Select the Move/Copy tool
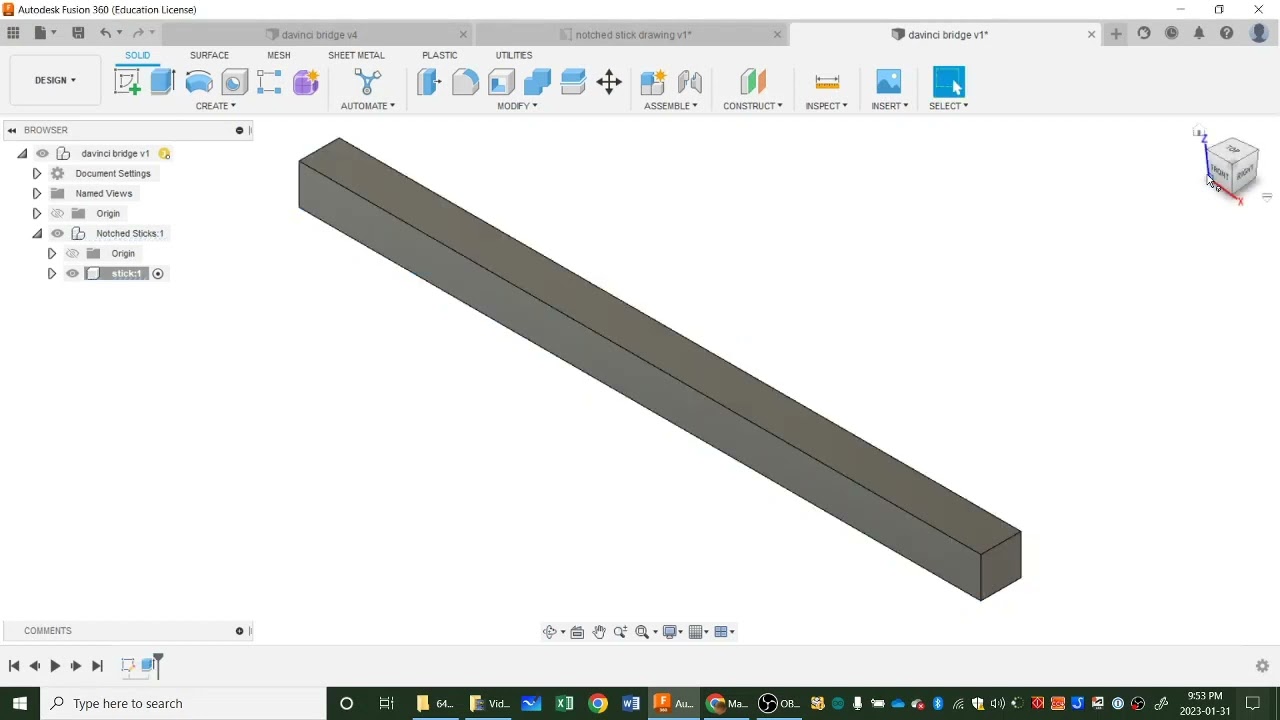 coord(609,82)
